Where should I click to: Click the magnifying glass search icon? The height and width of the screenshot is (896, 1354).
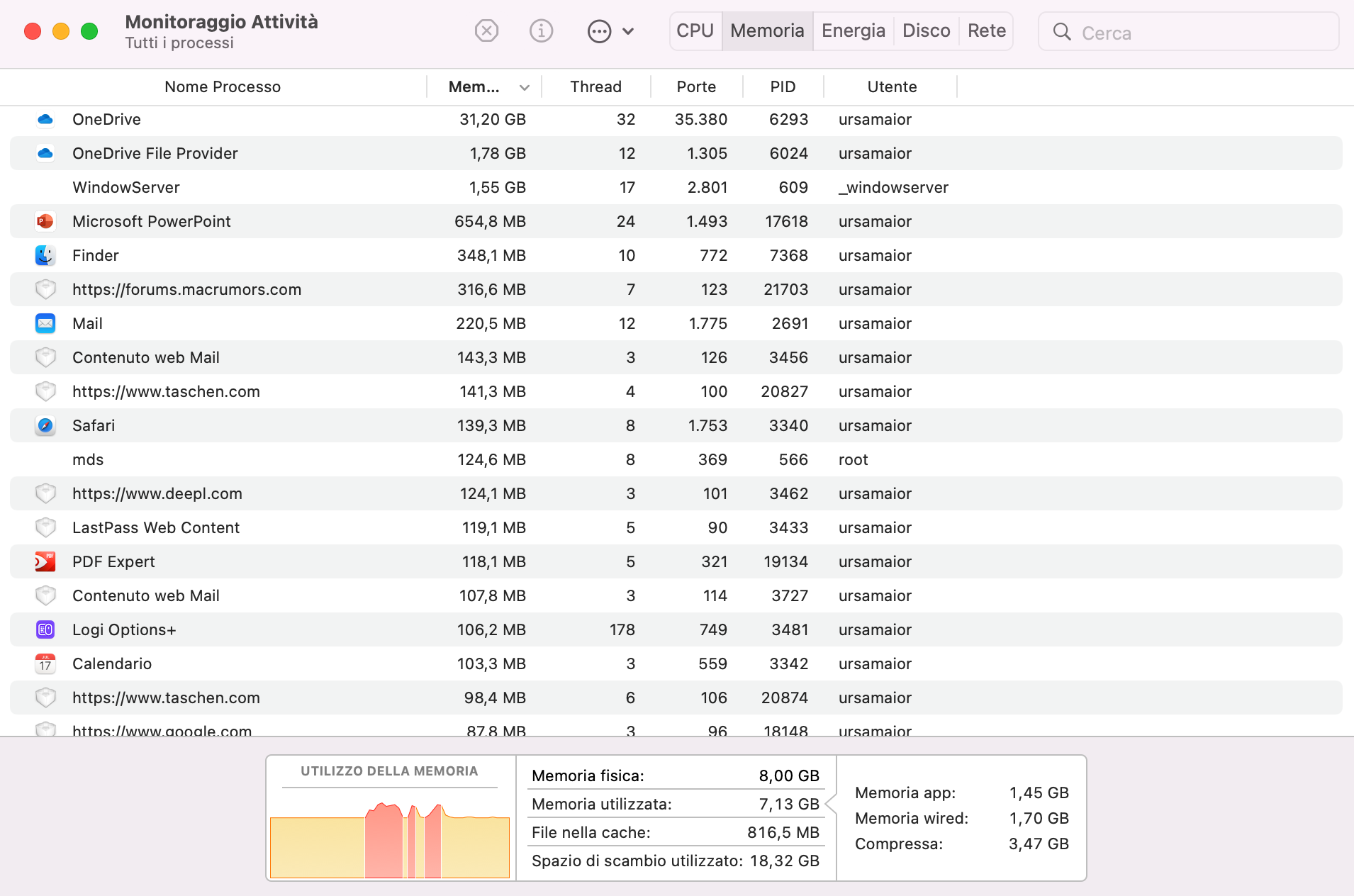(x=1061, y=32)
